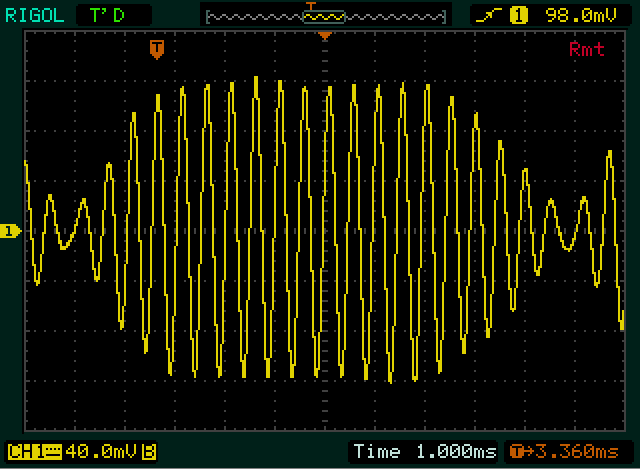Select the 40.0mV vertical scale readout

click(102, 452)
